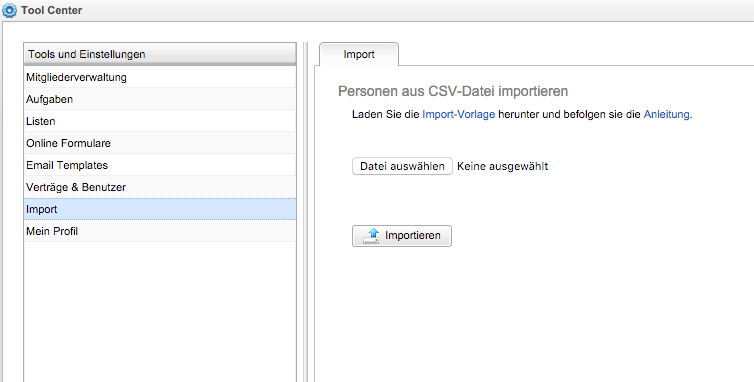754x382 pixels.
Task: Select Aufgaben from the tools list
Action: 160,99
